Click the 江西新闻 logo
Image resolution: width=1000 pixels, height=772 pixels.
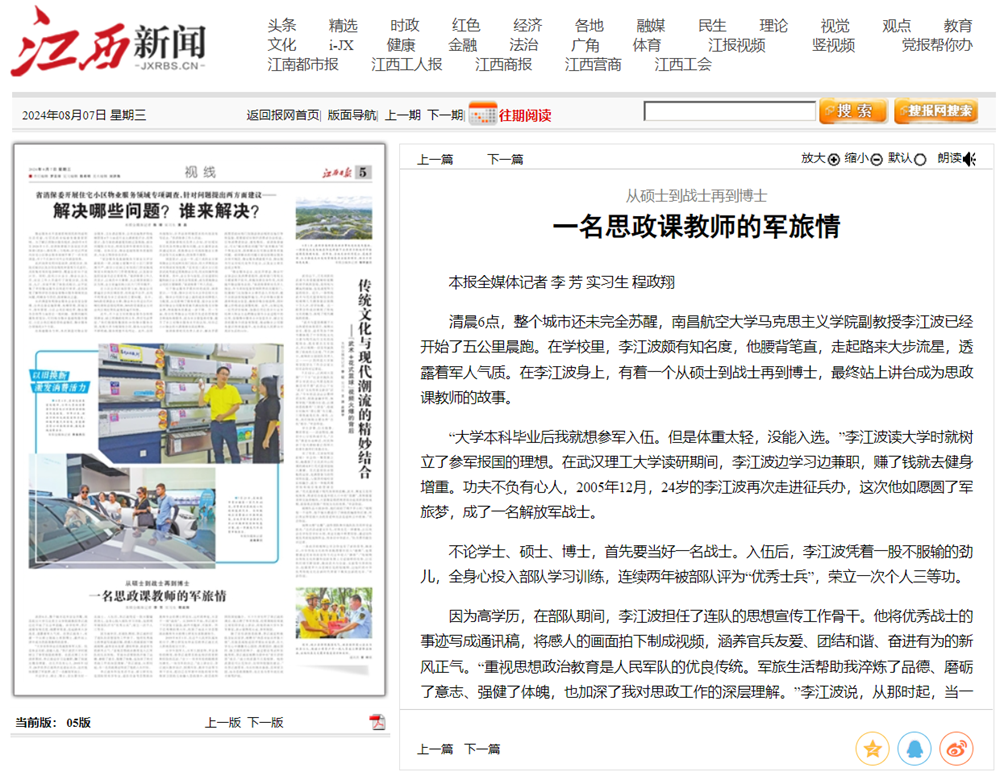click(109, 42)
